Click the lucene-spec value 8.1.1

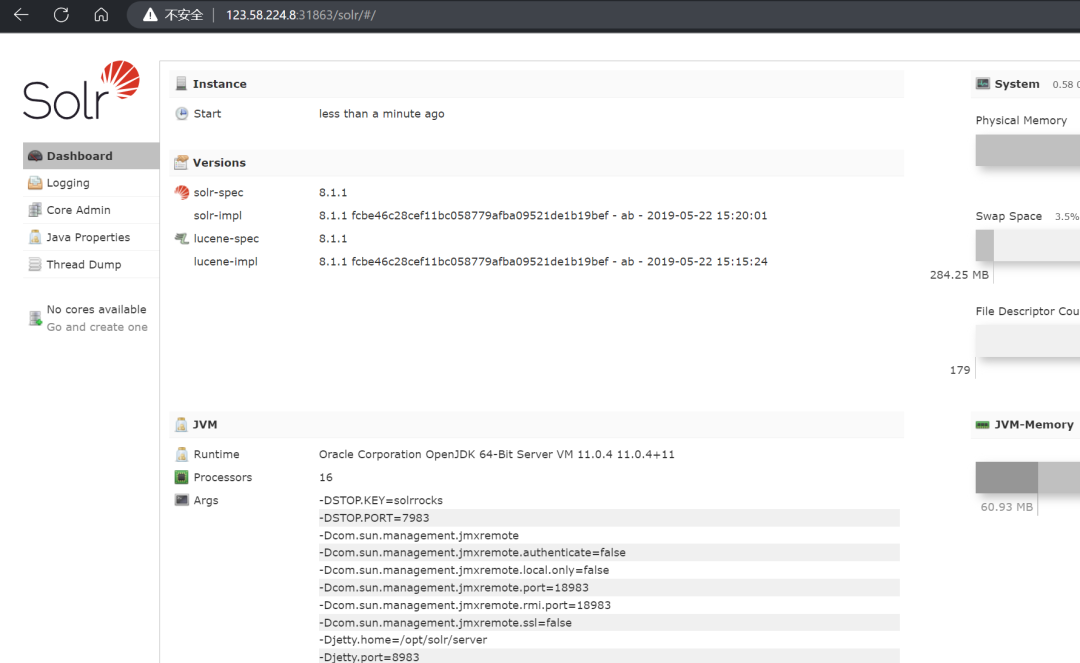pos(333,238)
